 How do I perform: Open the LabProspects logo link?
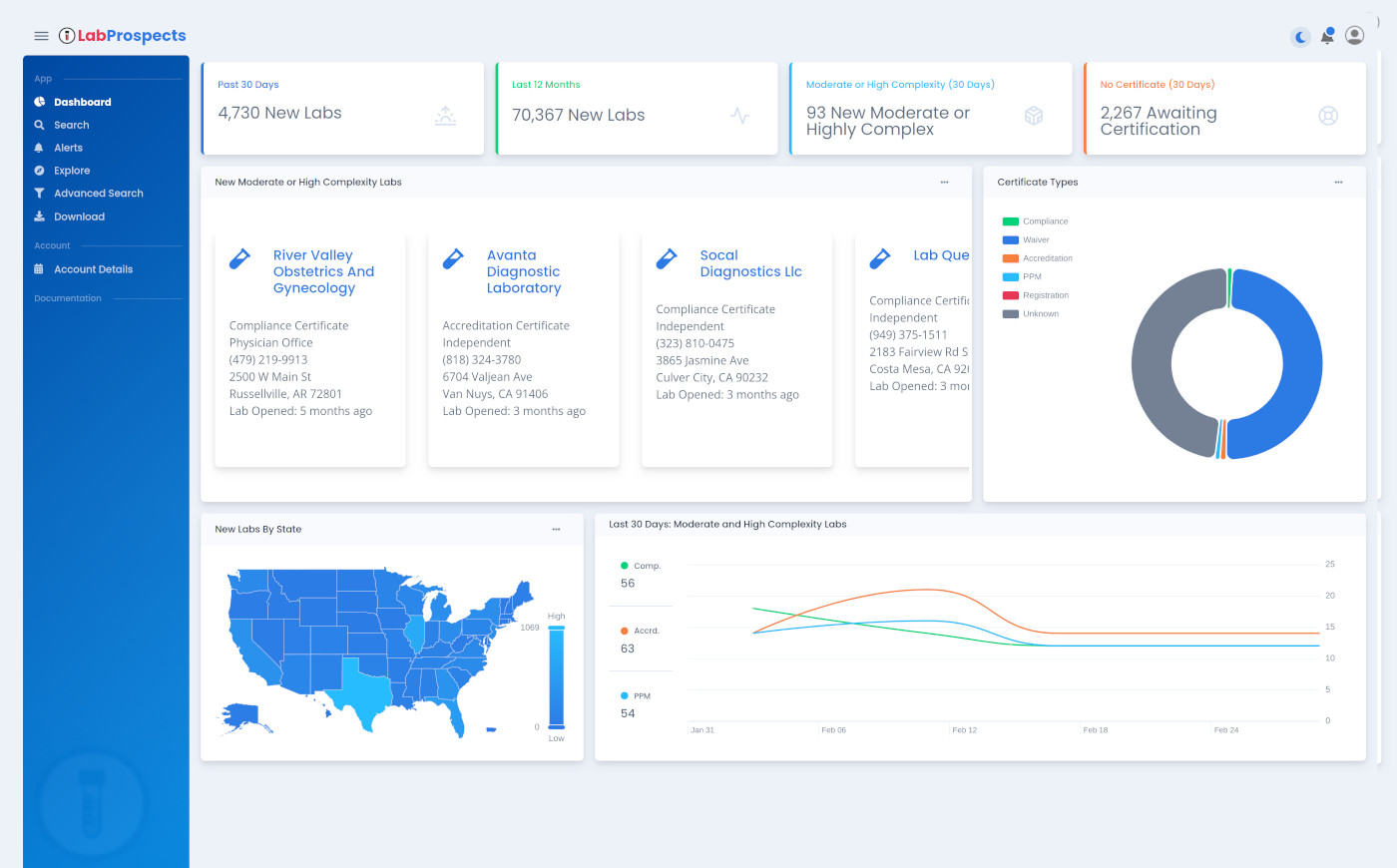pos(122,36)
